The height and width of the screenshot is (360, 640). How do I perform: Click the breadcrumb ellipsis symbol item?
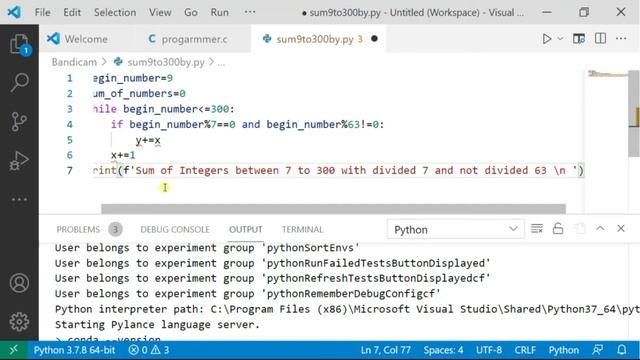point(221,62)
